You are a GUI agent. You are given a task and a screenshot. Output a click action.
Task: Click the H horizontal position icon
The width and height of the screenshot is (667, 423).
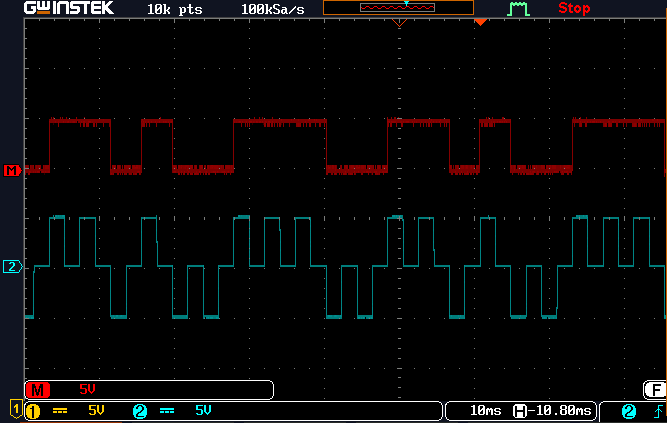tap(520, 411)
